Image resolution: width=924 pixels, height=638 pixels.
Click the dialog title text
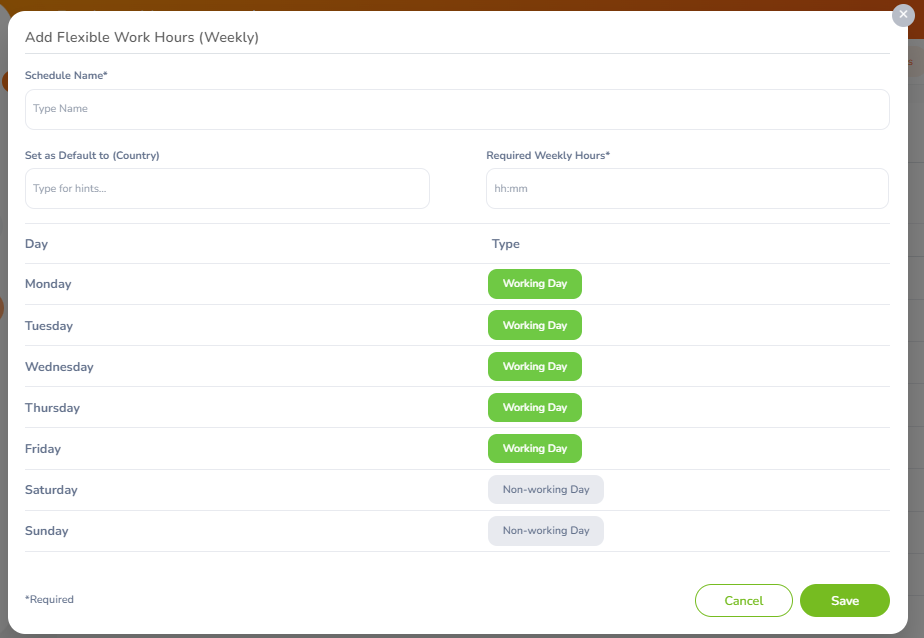tap(142, 38)
